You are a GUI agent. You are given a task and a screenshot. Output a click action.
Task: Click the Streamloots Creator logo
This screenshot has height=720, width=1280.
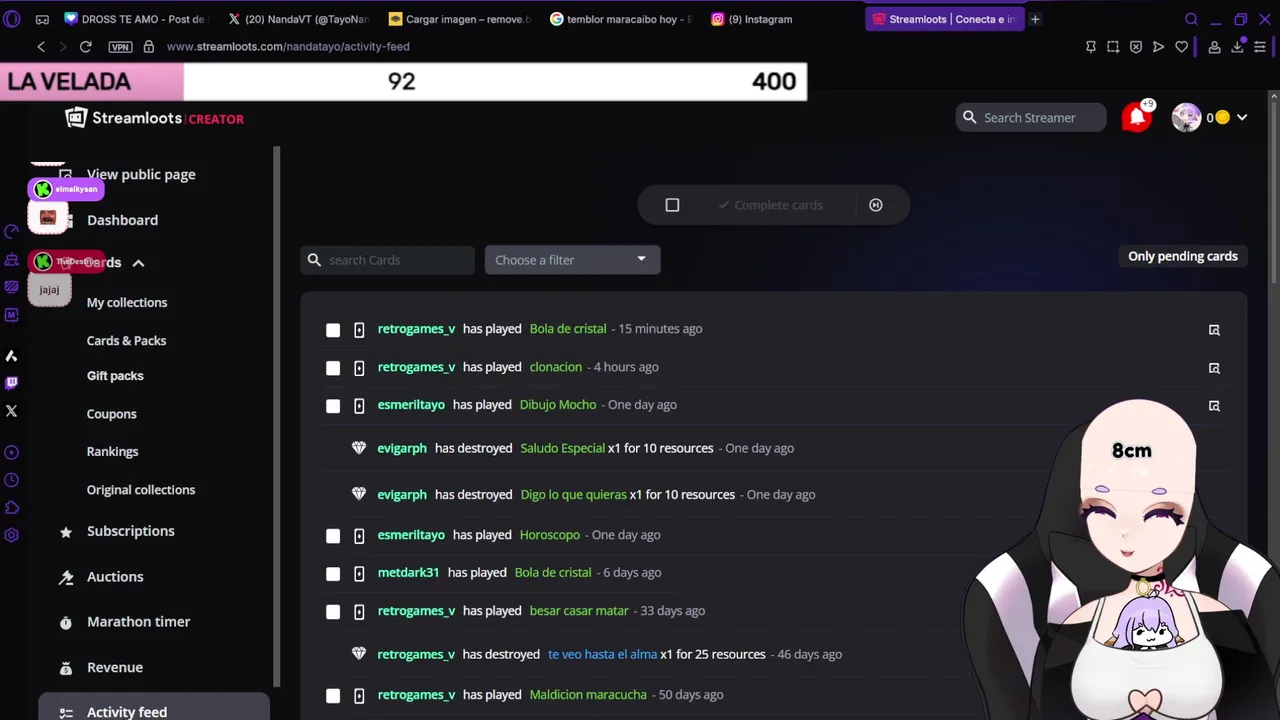coord(154,118)
